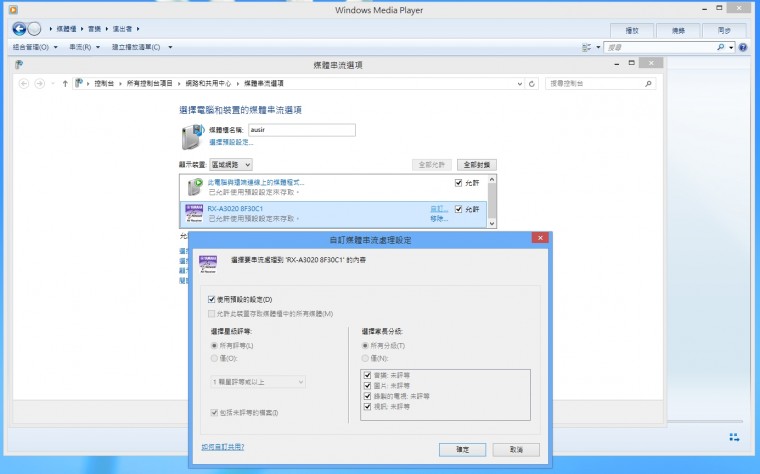
Task: Click the control panel search magnifier icon
Action: (648, 83)
